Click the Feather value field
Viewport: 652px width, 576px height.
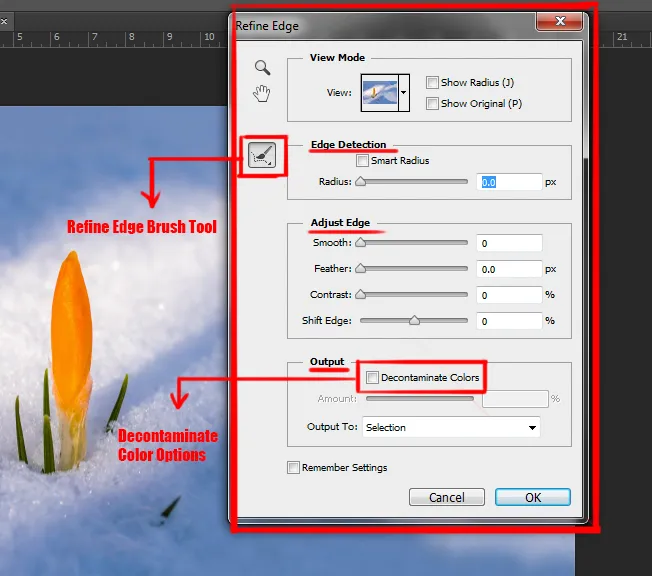[x=509, y=269]
